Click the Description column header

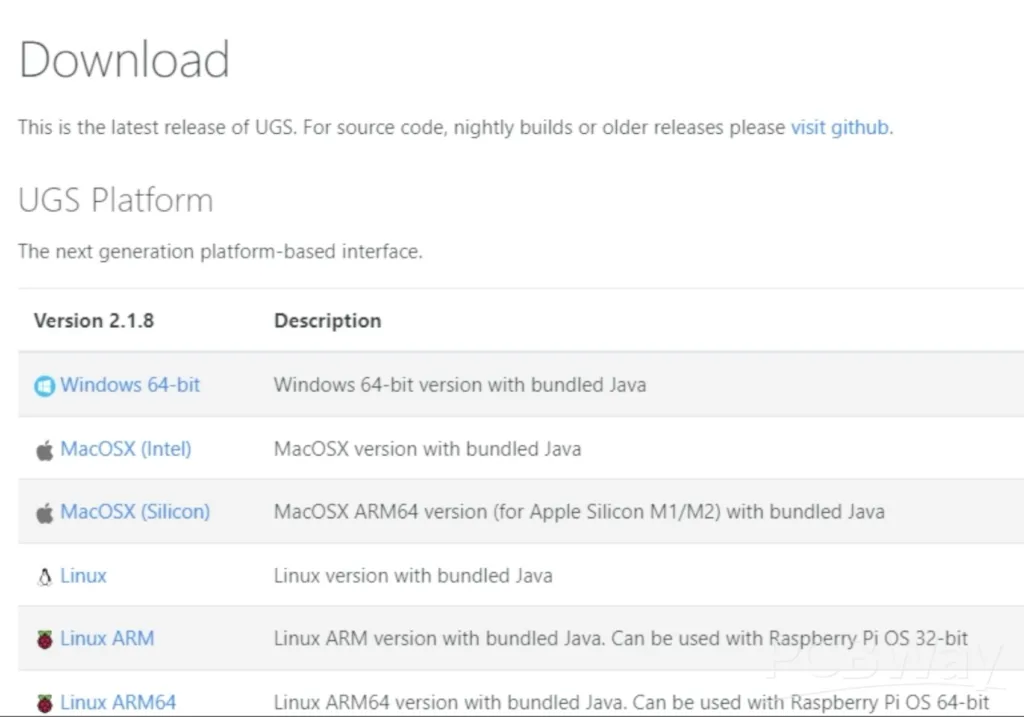click(x=327, y=321)
